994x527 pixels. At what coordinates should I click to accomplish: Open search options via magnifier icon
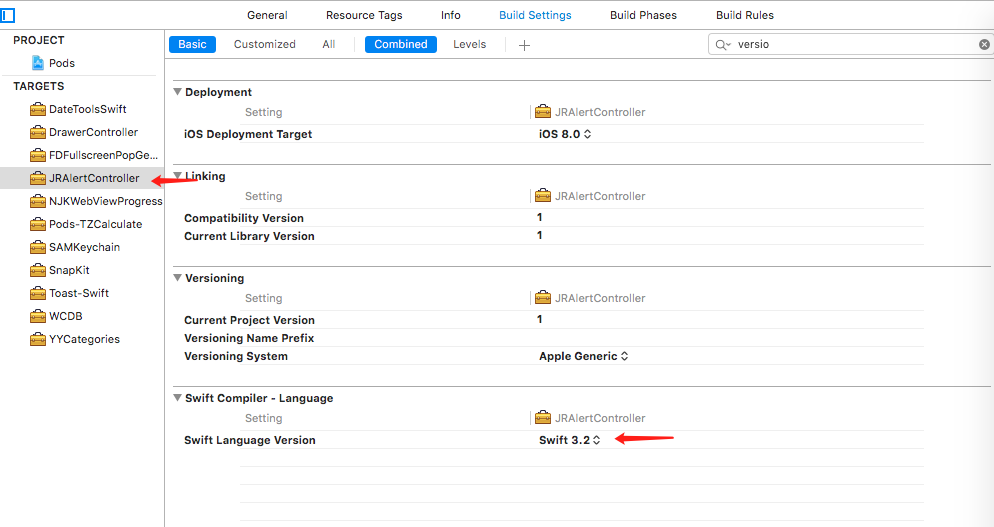pyautogui.click(x=723, y=44)
